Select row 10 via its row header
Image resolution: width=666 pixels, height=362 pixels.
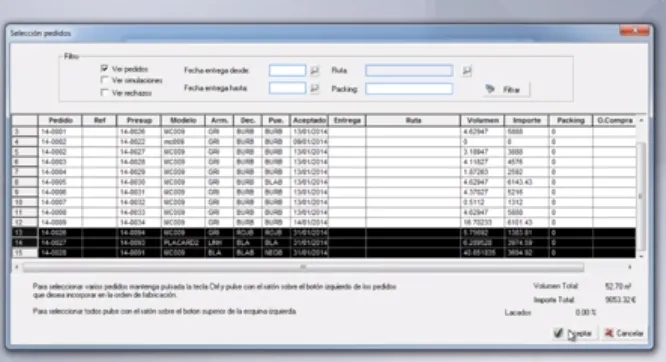(x=25, y=202)
